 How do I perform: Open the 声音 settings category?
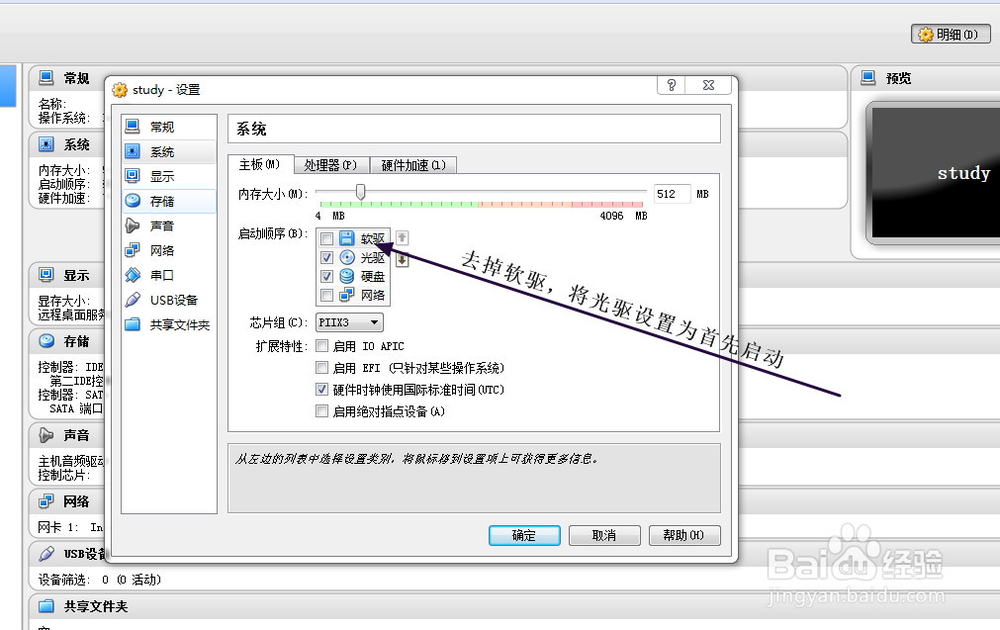(x=169, y=226)
